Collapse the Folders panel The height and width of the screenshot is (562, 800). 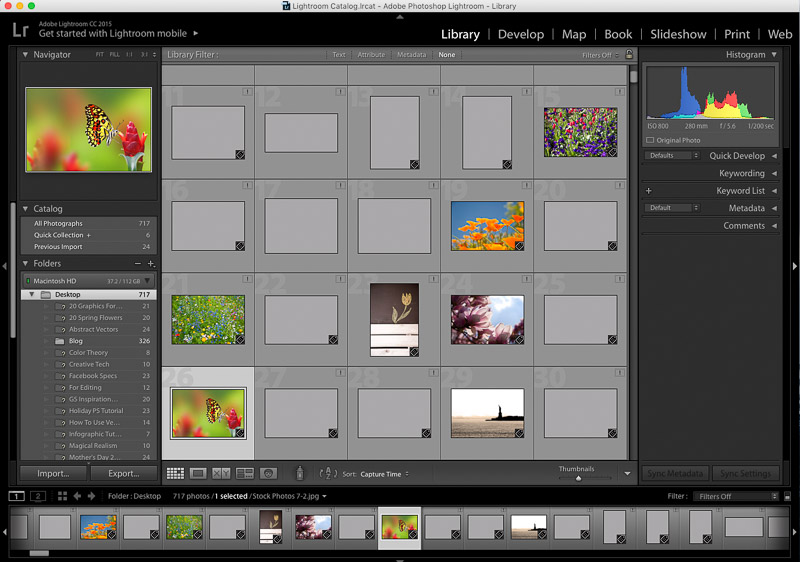pyautogui.click(x=25, y=263)
